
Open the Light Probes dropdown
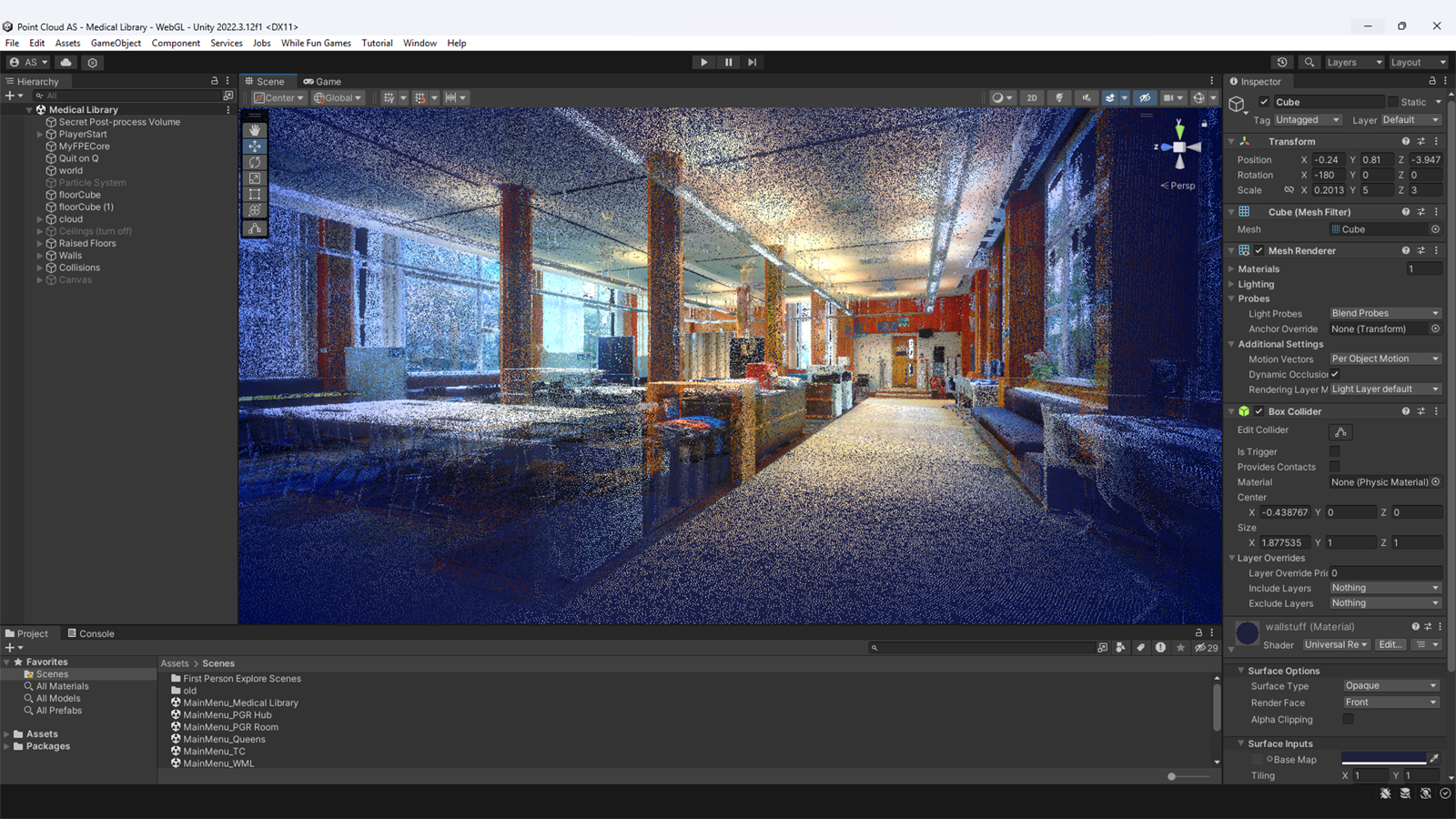point(1385,313)
